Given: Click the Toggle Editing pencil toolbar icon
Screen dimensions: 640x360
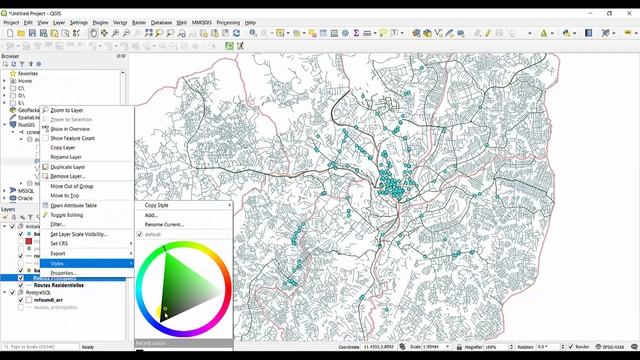Looking at the screenshot, I should pyautogui.click(x=488, y=33).
